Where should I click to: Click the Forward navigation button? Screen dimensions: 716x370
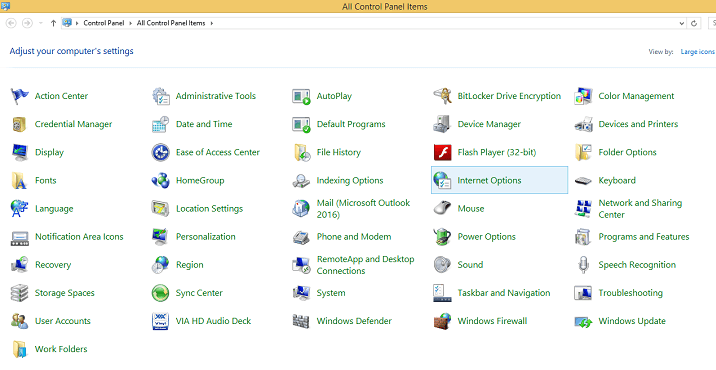click(27, 23)
